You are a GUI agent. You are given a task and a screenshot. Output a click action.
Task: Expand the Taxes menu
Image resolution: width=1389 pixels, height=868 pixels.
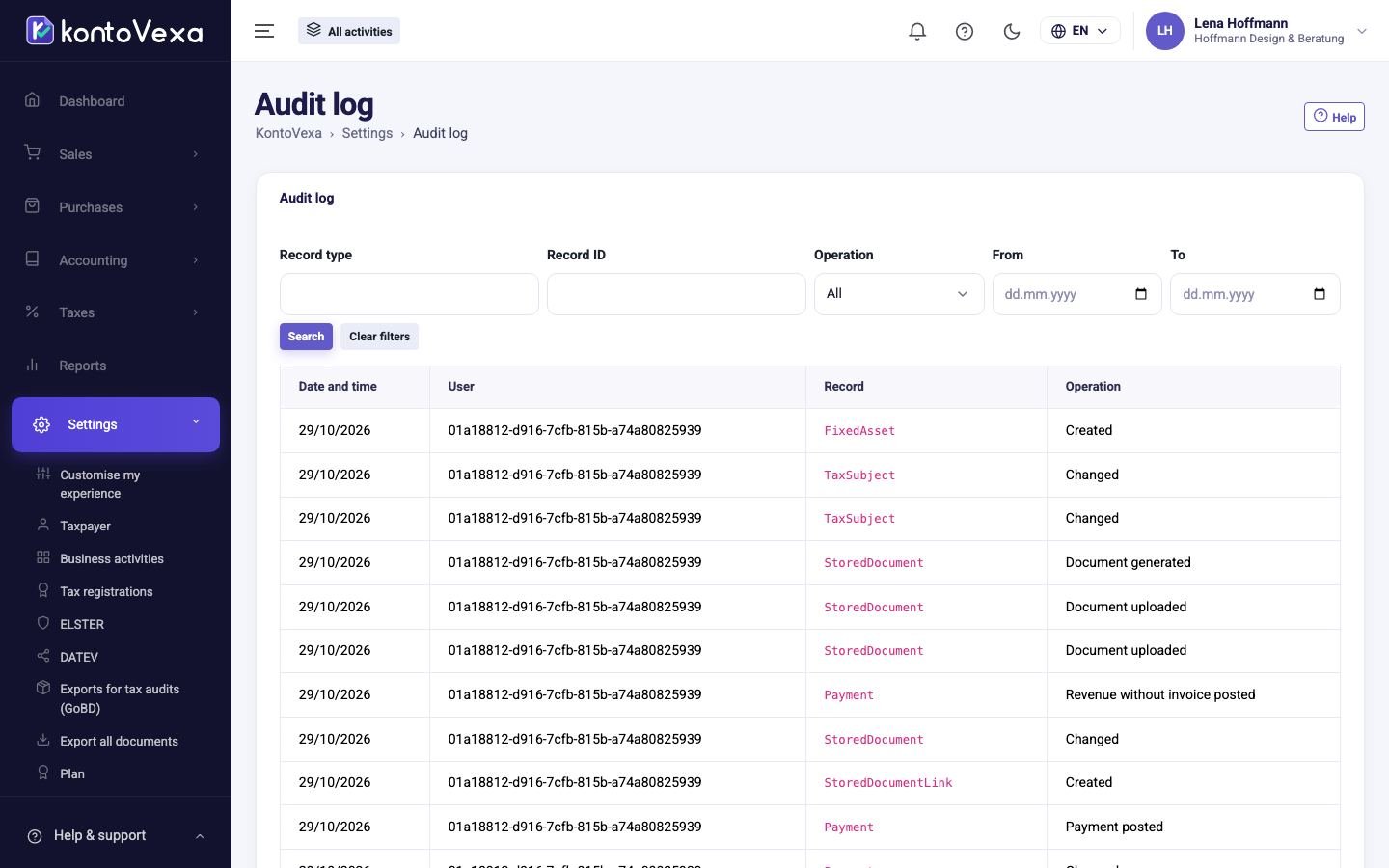click(x=116, y=312)
